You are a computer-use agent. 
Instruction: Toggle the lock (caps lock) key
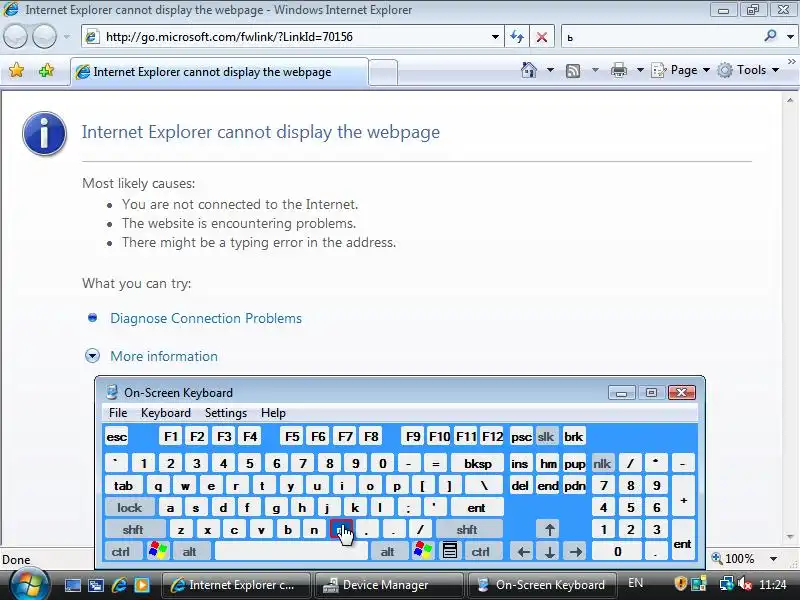(x=130, y=507)
